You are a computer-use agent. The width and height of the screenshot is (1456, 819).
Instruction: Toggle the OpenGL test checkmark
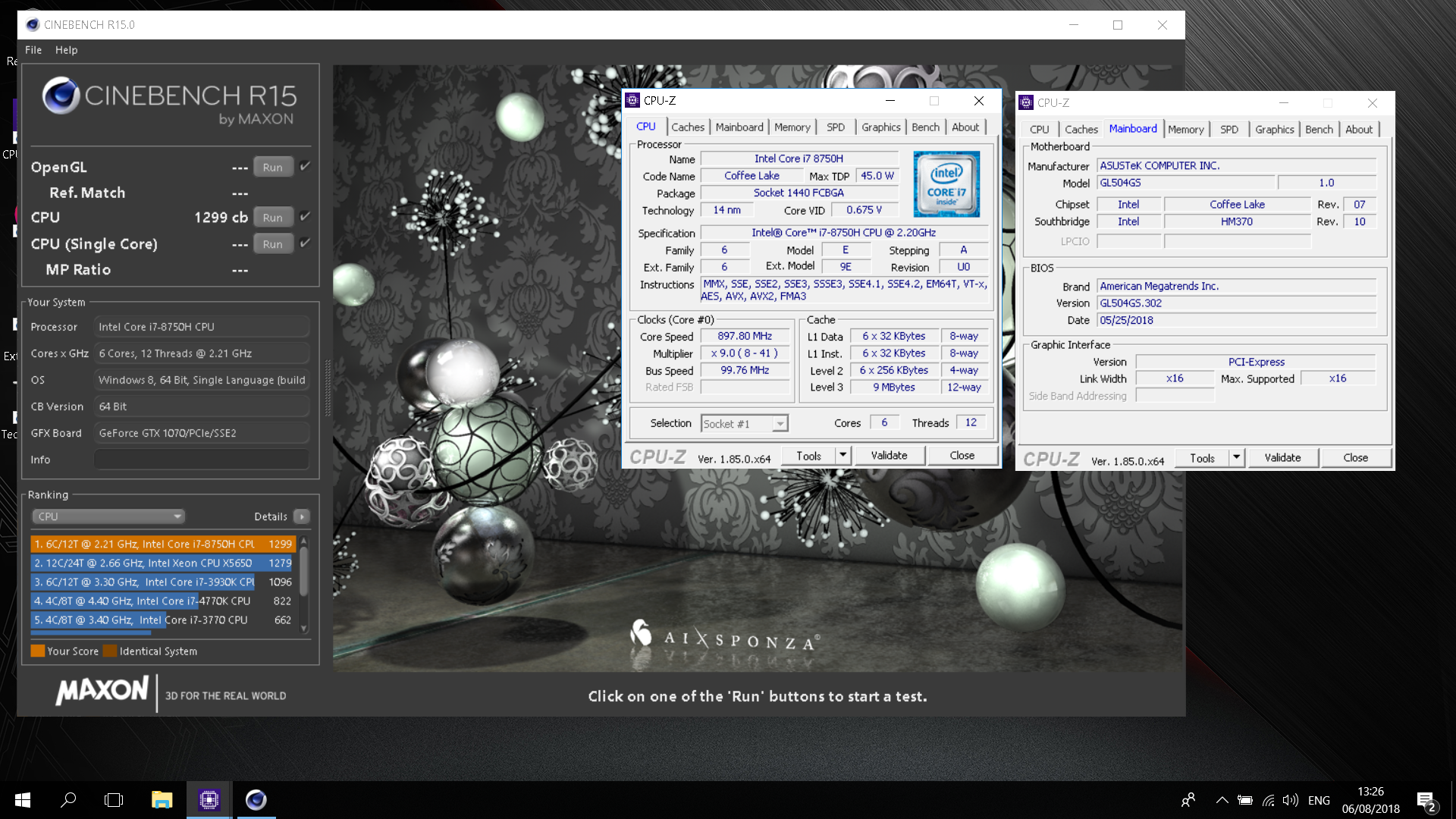[x=305, y=166]
